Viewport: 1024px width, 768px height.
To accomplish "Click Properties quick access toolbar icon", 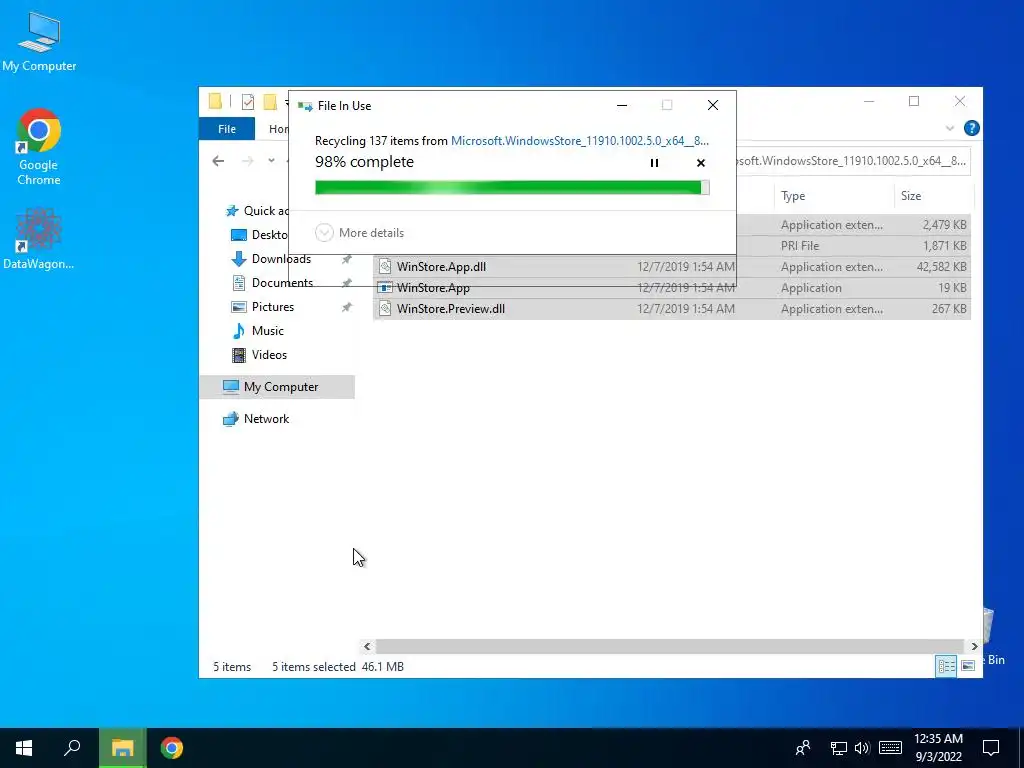I will (x=248, y=102).
